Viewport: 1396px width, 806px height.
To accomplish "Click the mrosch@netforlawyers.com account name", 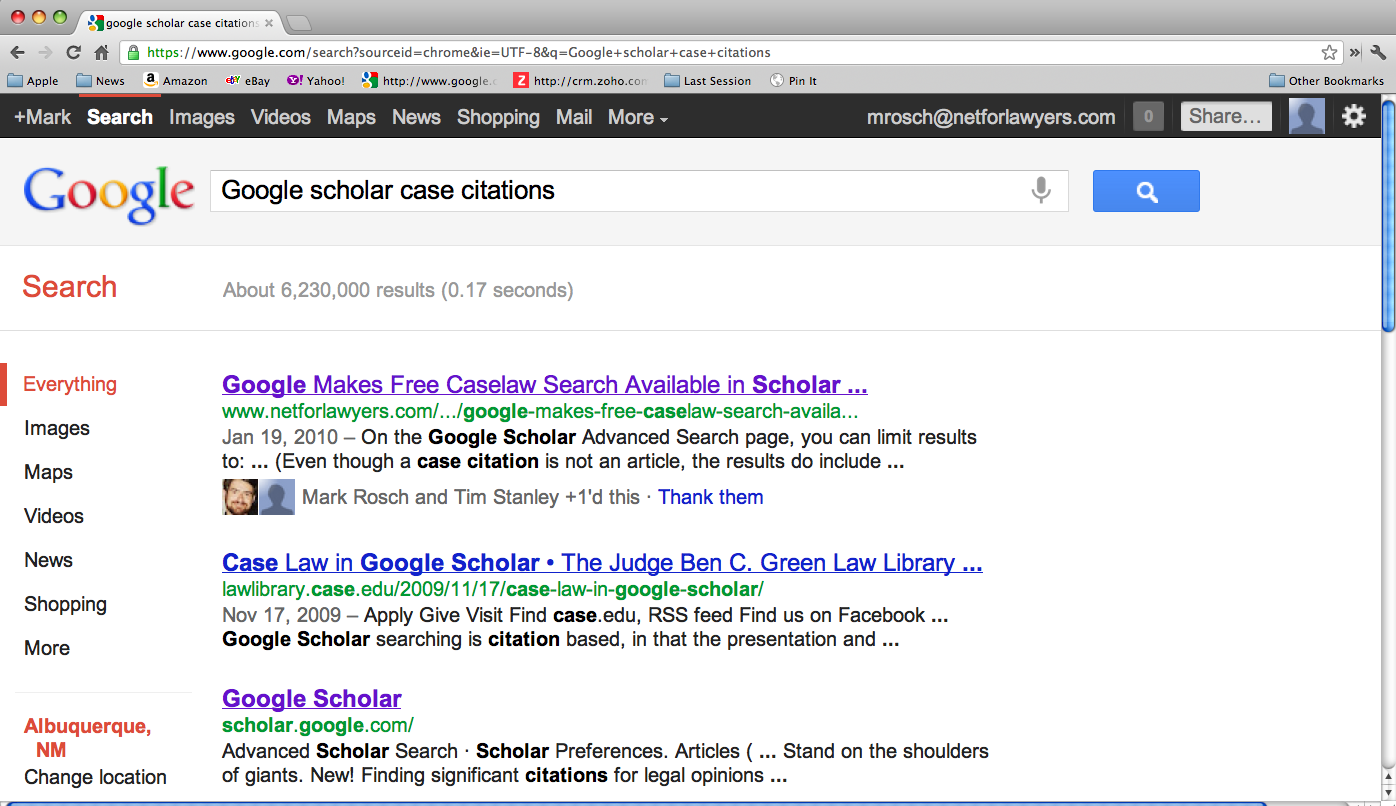I will click(x=990, y=117).
